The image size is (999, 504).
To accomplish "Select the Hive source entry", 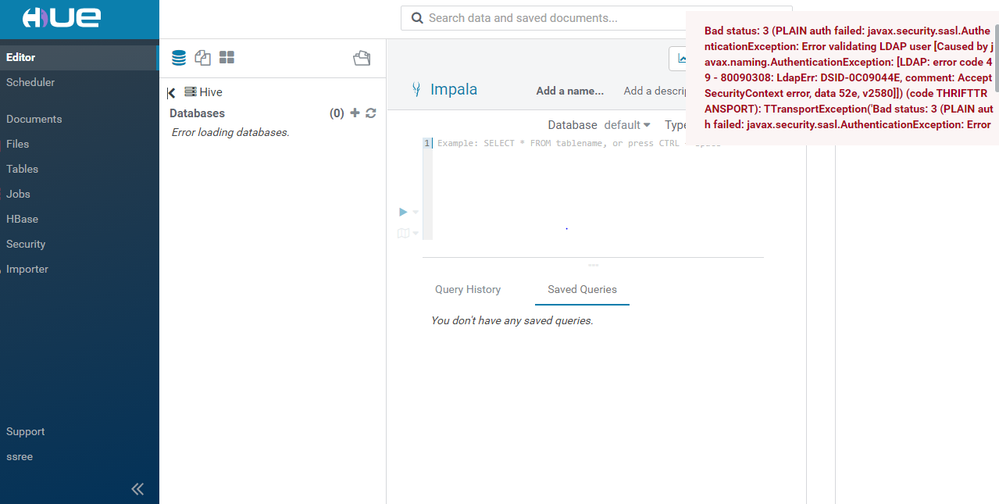I will (x=203, y=92).
